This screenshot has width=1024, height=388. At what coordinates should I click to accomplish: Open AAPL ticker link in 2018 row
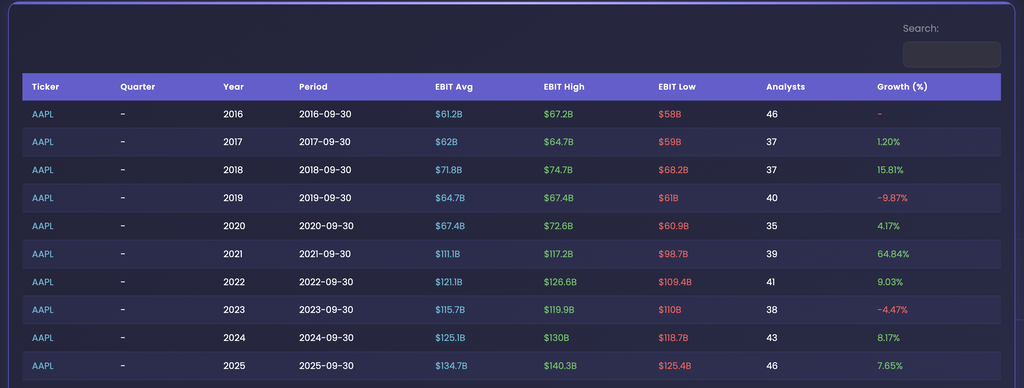click(42, 170)
